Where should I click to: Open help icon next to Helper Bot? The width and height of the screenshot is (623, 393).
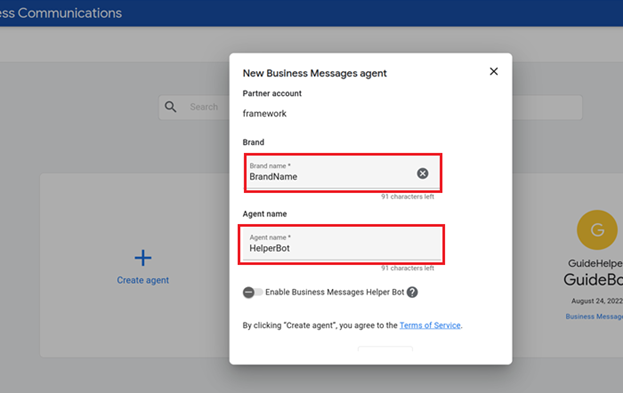412,292
